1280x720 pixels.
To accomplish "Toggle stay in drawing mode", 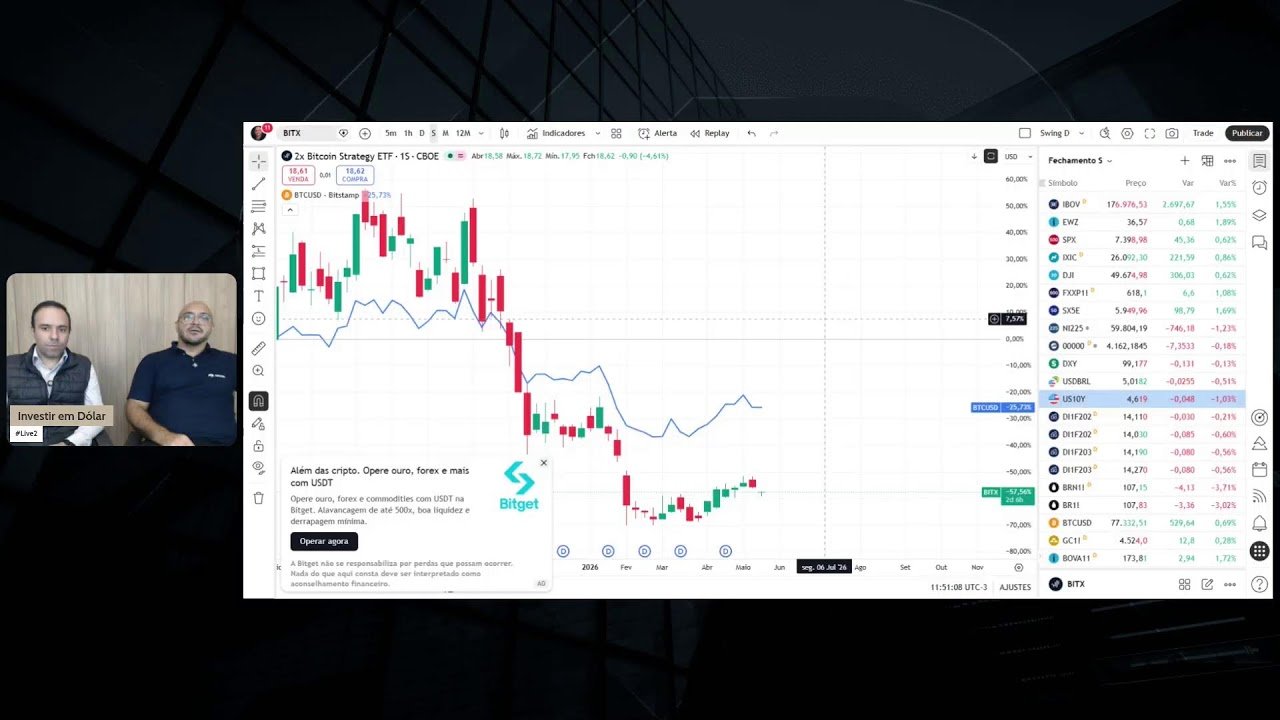I will (258, 424).
